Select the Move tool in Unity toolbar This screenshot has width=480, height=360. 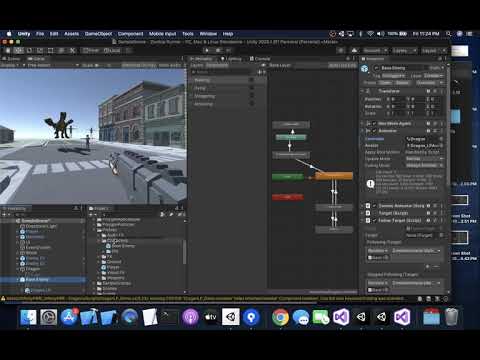(x=19, y=50)
